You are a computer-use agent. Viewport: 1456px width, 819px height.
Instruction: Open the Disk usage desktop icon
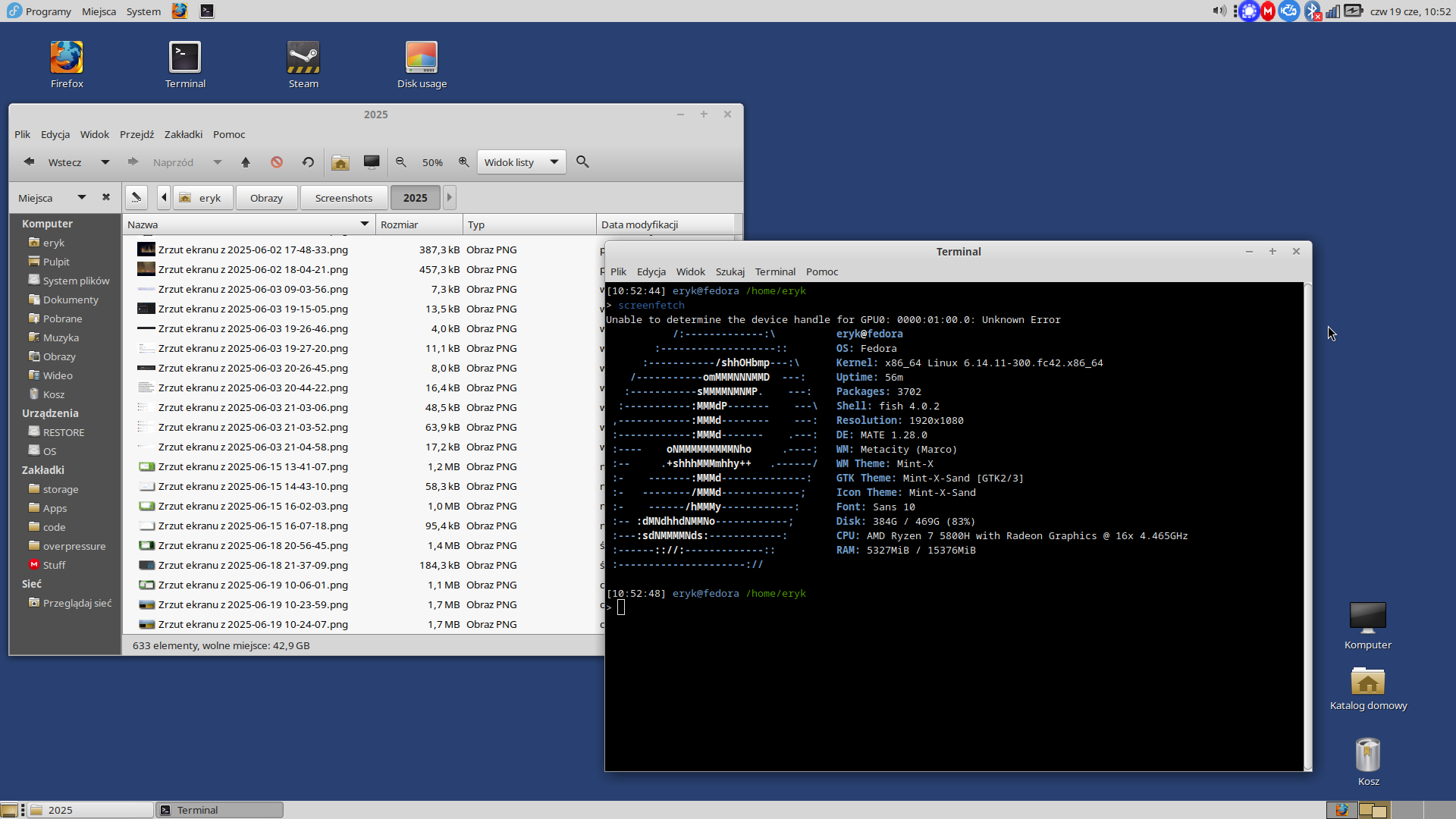[422, 65]
